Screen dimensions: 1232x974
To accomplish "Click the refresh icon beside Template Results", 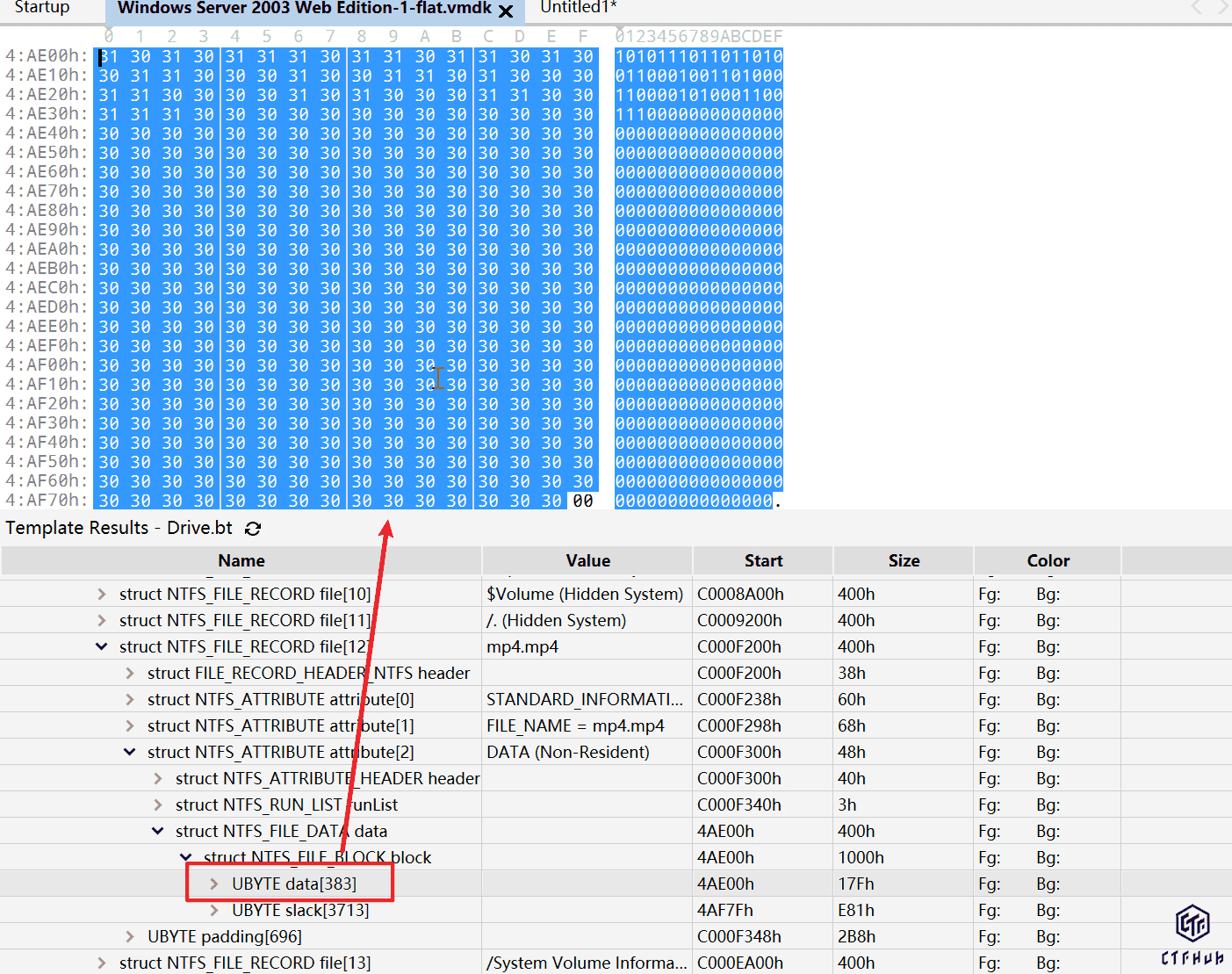I will point(253,529).
